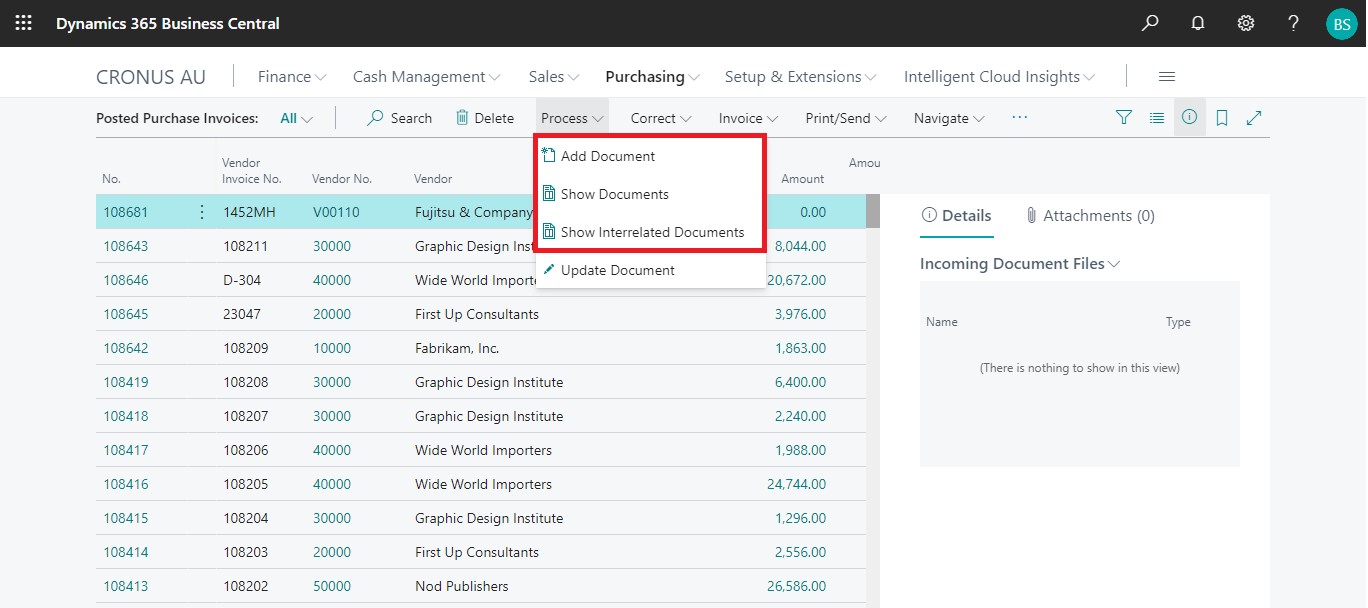The width and height of the screenshot is (1368, 608).
Task: Toggle the FactBox information pane
Action: (1189, 118)
